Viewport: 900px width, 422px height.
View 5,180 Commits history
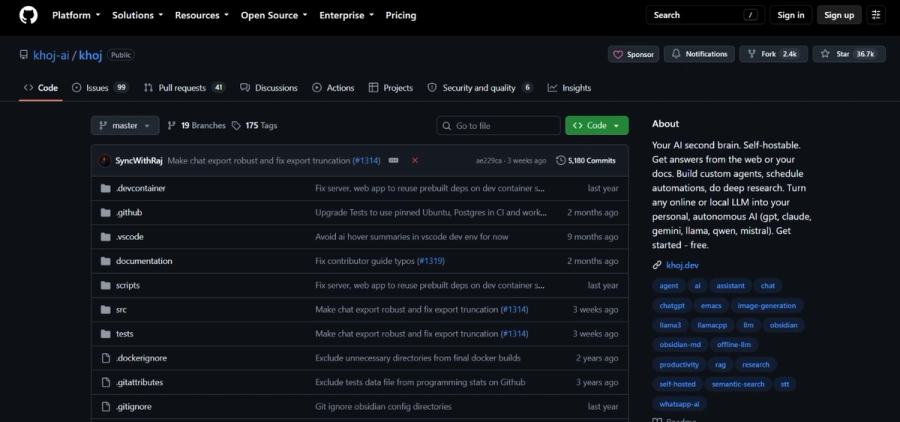[585, 161]
